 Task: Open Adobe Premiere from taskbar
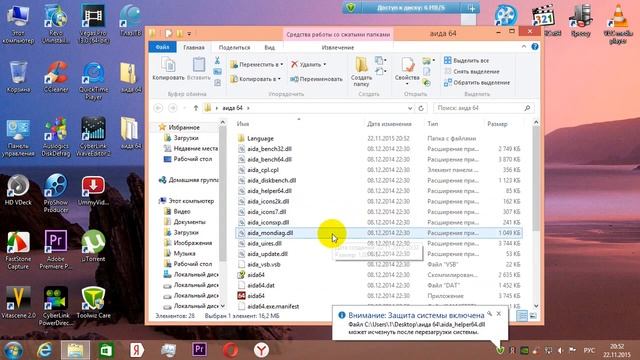click(x=199, y=350)
